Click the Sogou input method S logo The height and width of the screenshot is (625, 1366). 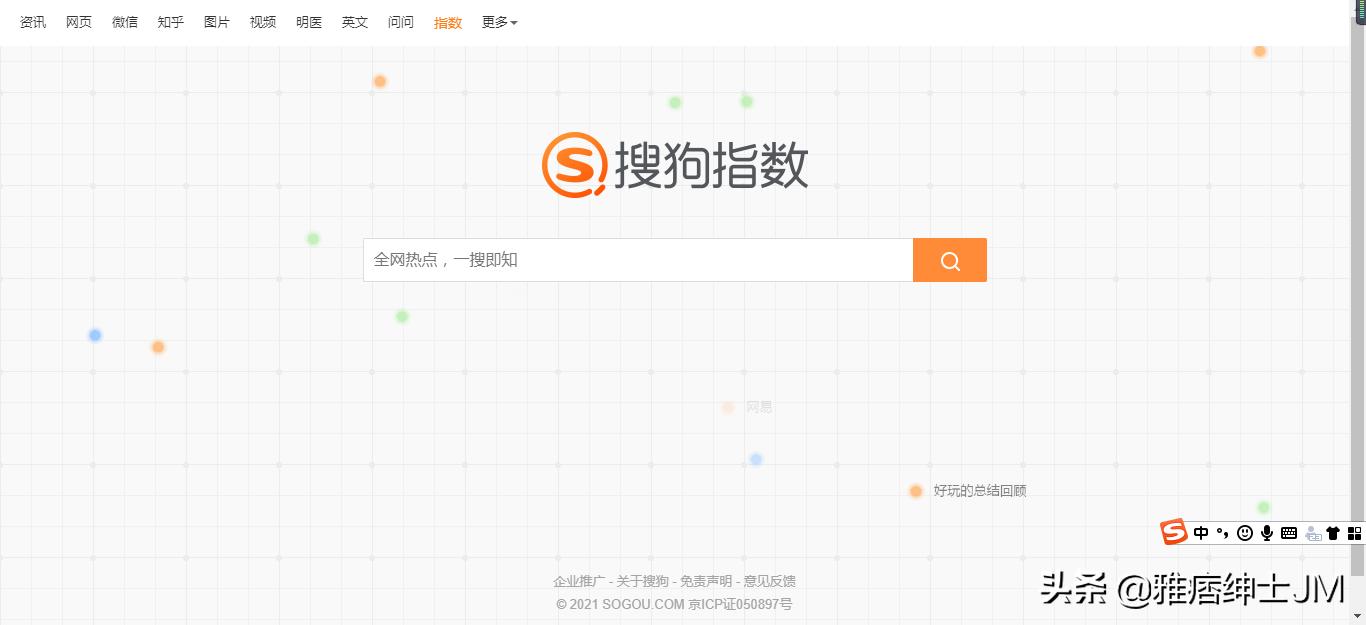[x=1174, y=532]
